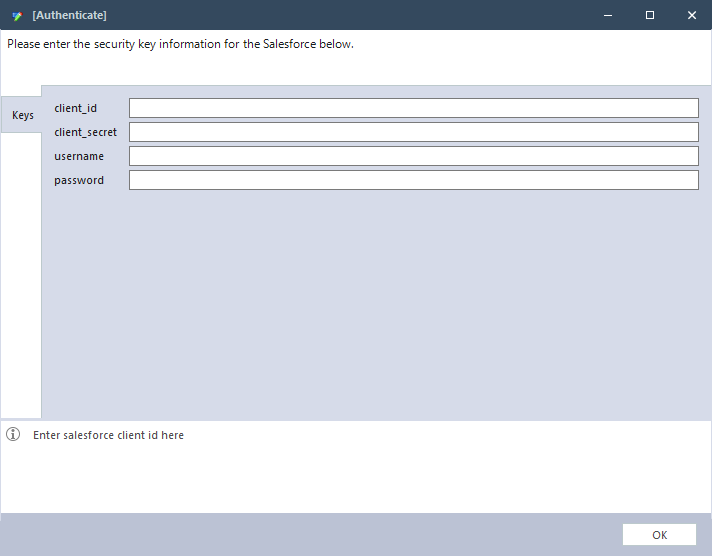Click the 'Enter salesforce client id here' hint
This screenshot has height=556, width=712.
click(x=109, y=435)
